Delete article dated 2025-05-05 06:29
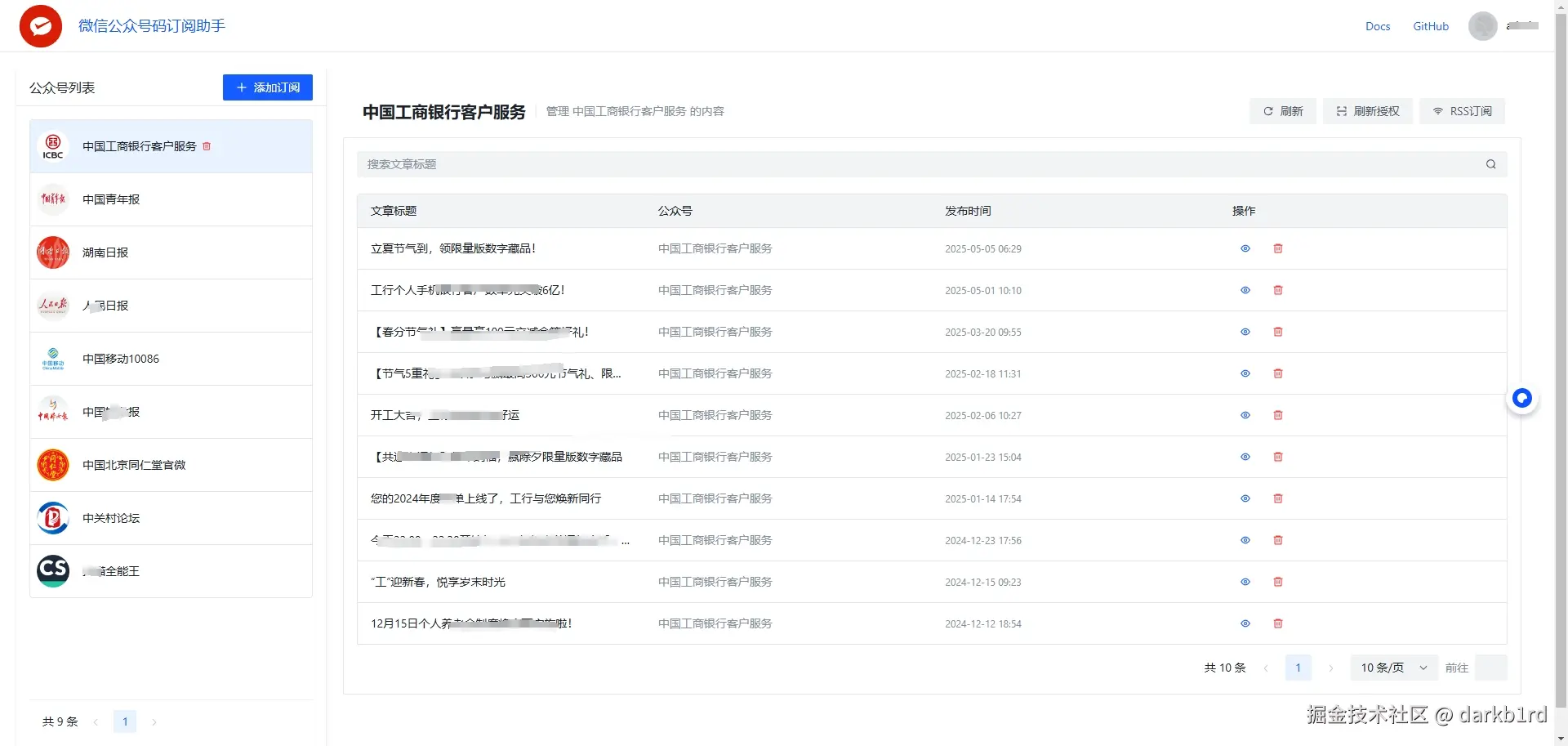Viewport: 1568px width, 746px height. 1278,248
